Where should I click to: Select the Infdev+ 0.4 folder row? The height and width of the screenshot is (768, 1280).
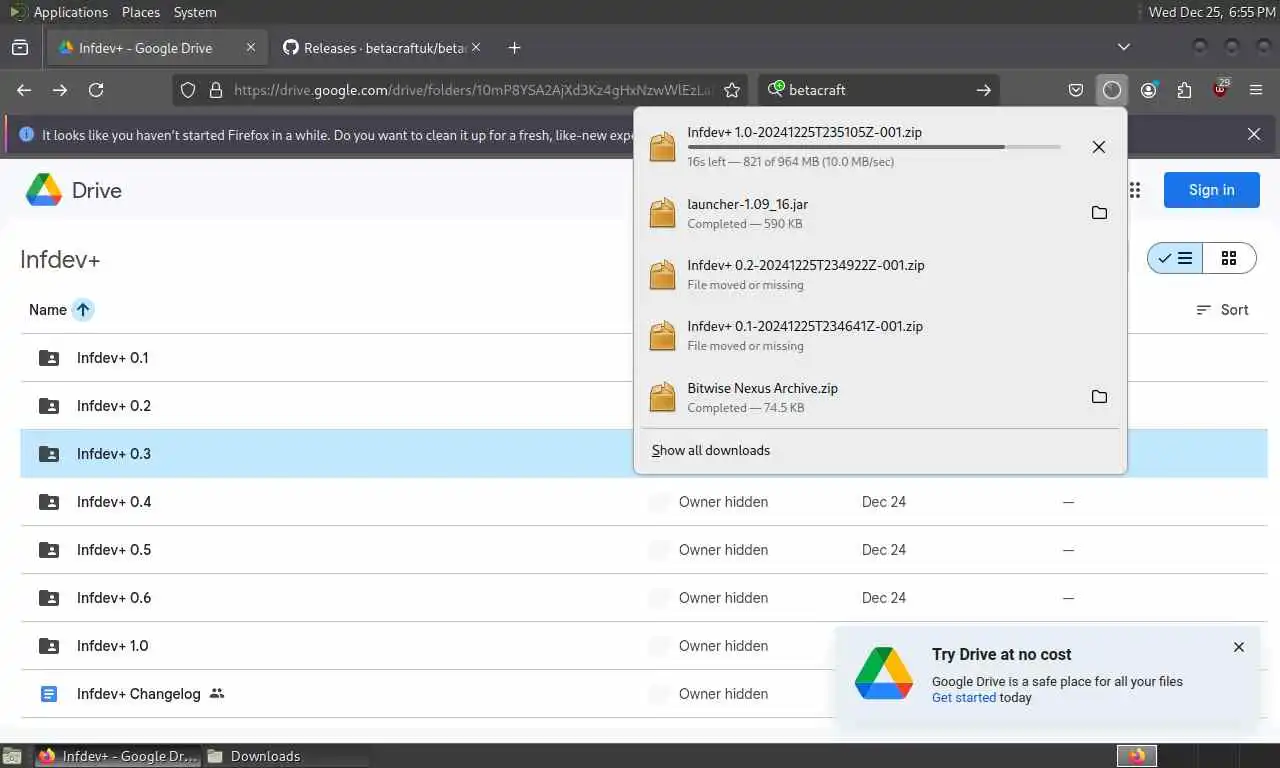644,502
